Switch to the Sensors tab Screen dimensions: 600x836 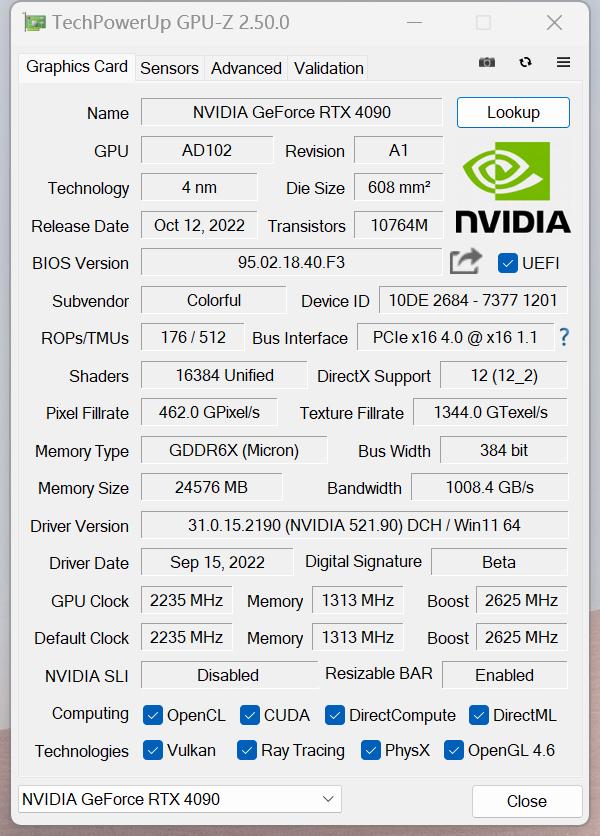point(169,68)
